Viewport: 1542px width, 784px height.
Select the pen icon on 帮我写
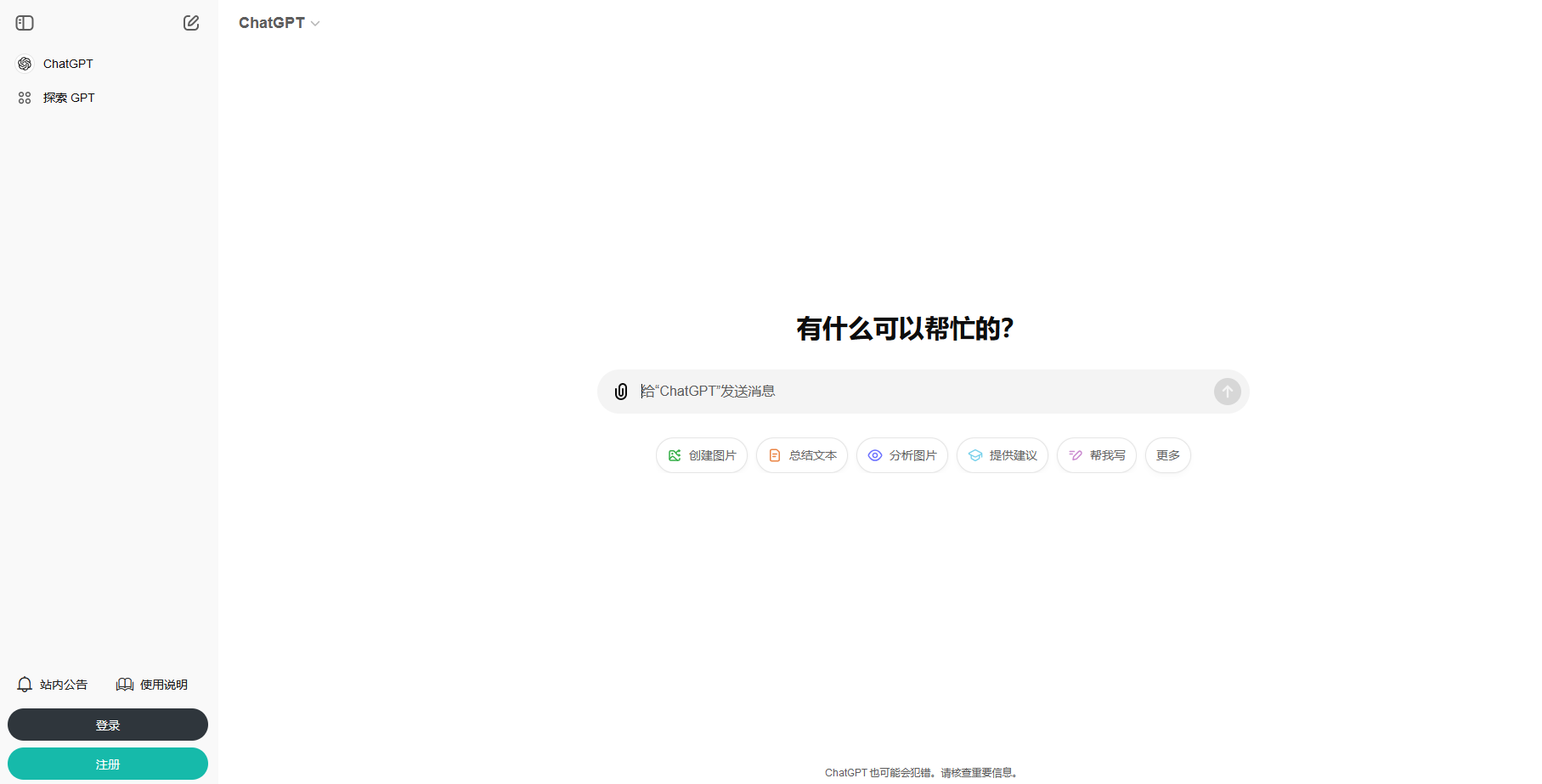click(1075, 455)
